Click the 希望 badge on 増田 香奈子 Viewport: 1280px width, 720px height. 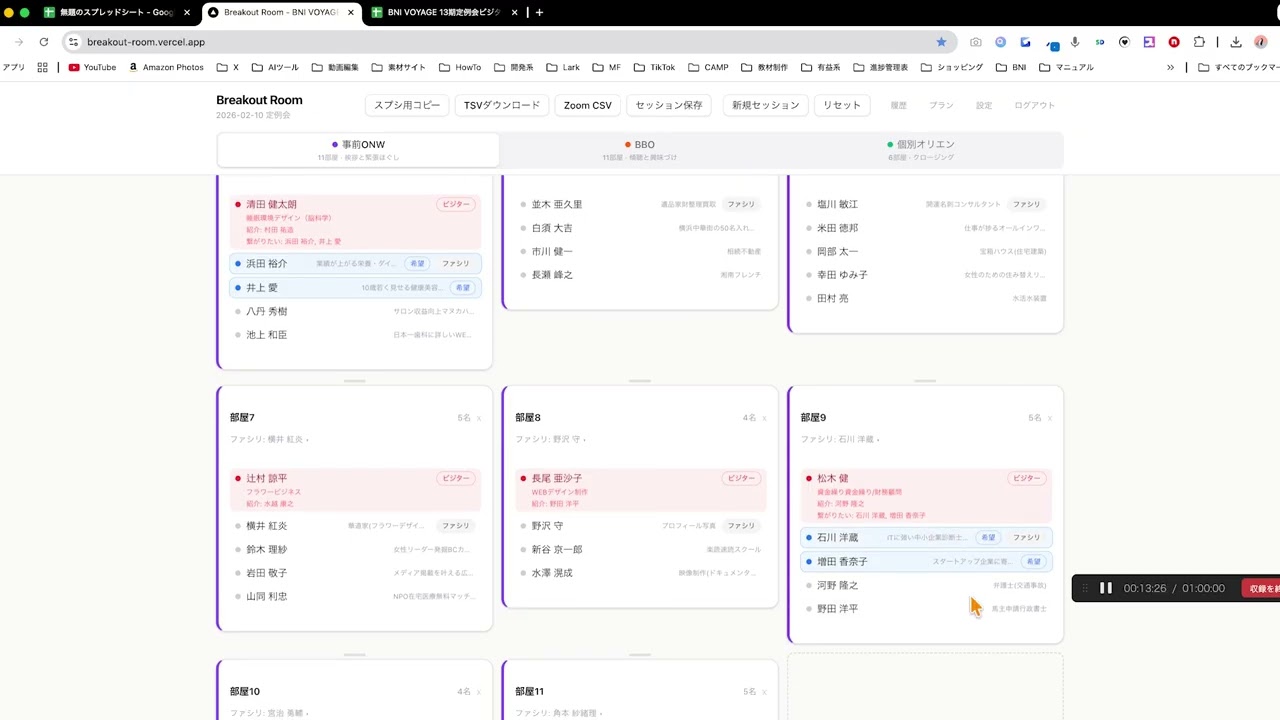click(x=1033, y=562)
